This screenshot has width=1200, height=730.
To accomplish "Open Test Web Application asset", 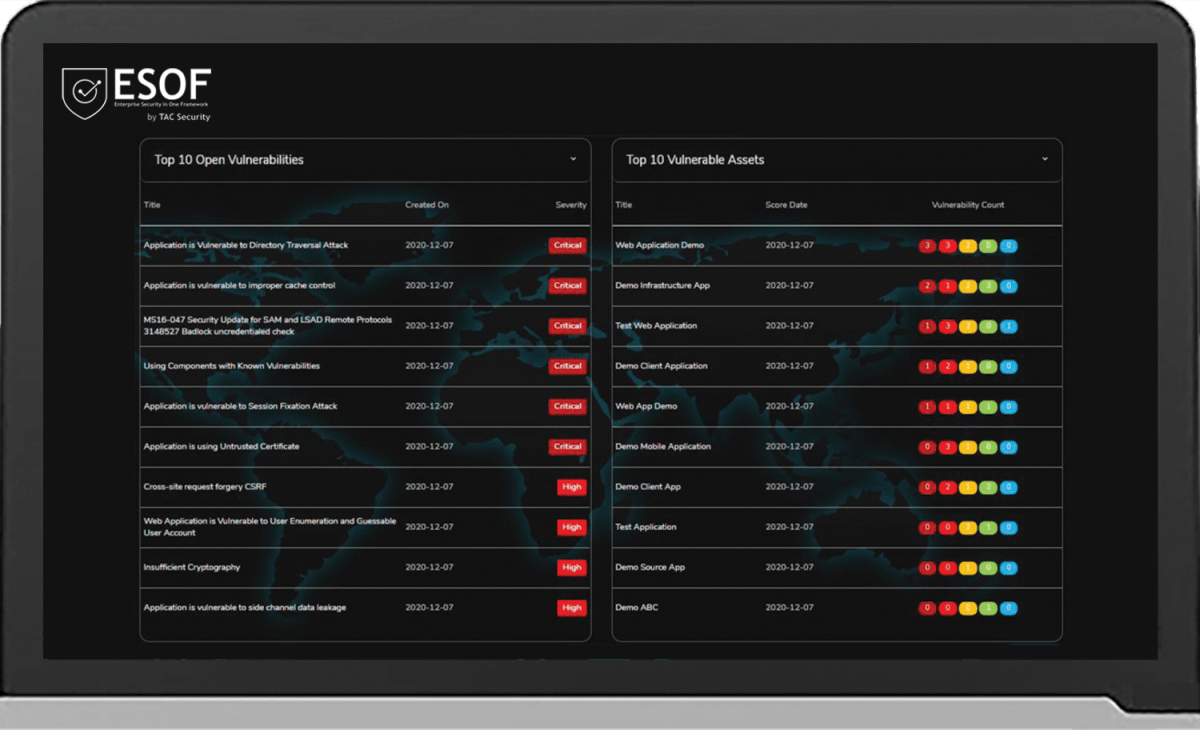I will [656, 326].
